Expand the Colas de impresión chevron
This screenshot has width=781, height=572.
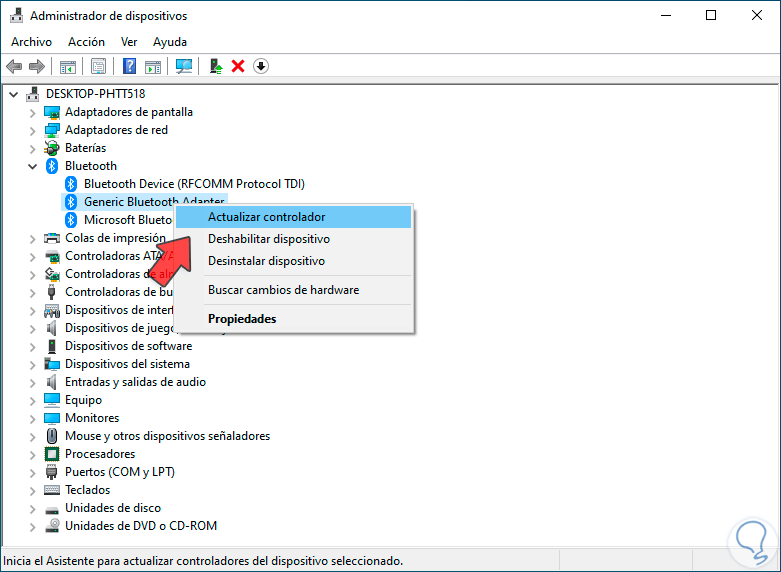pos(32,239)
